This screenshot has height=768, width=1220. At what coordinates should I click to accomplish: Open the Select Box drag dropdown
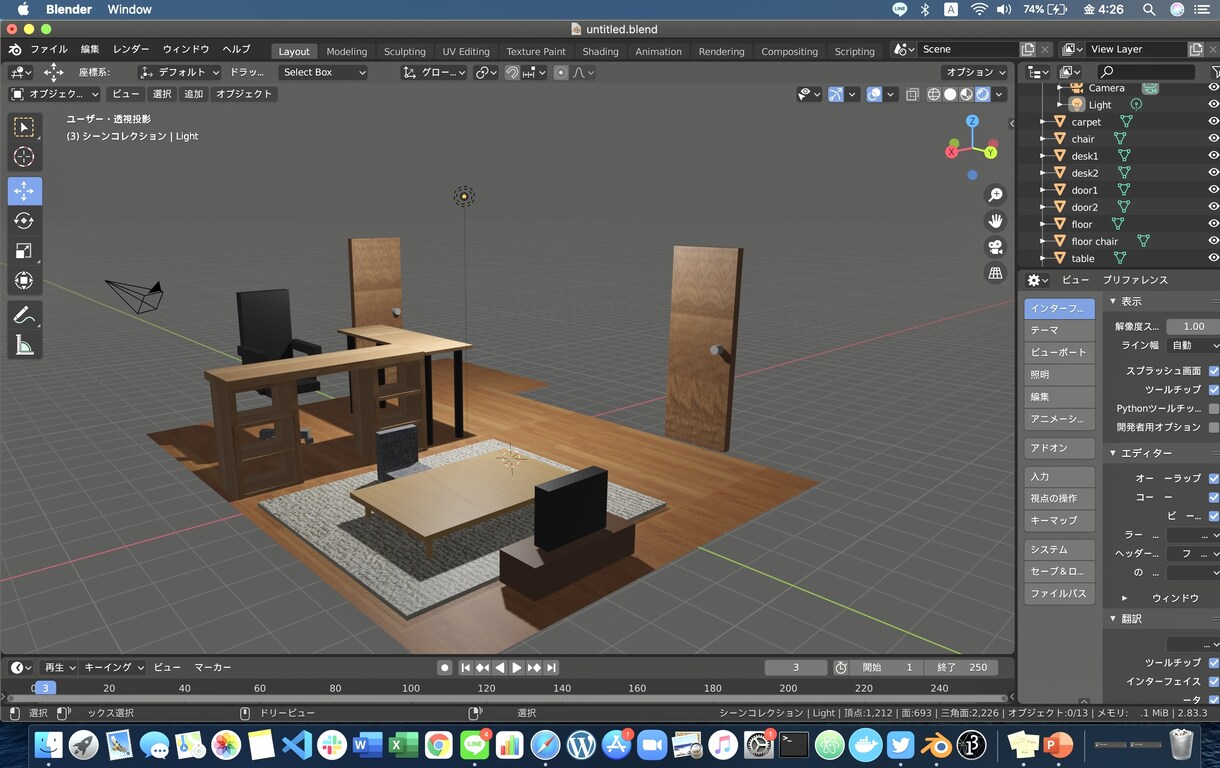click(x=323, y=72)
